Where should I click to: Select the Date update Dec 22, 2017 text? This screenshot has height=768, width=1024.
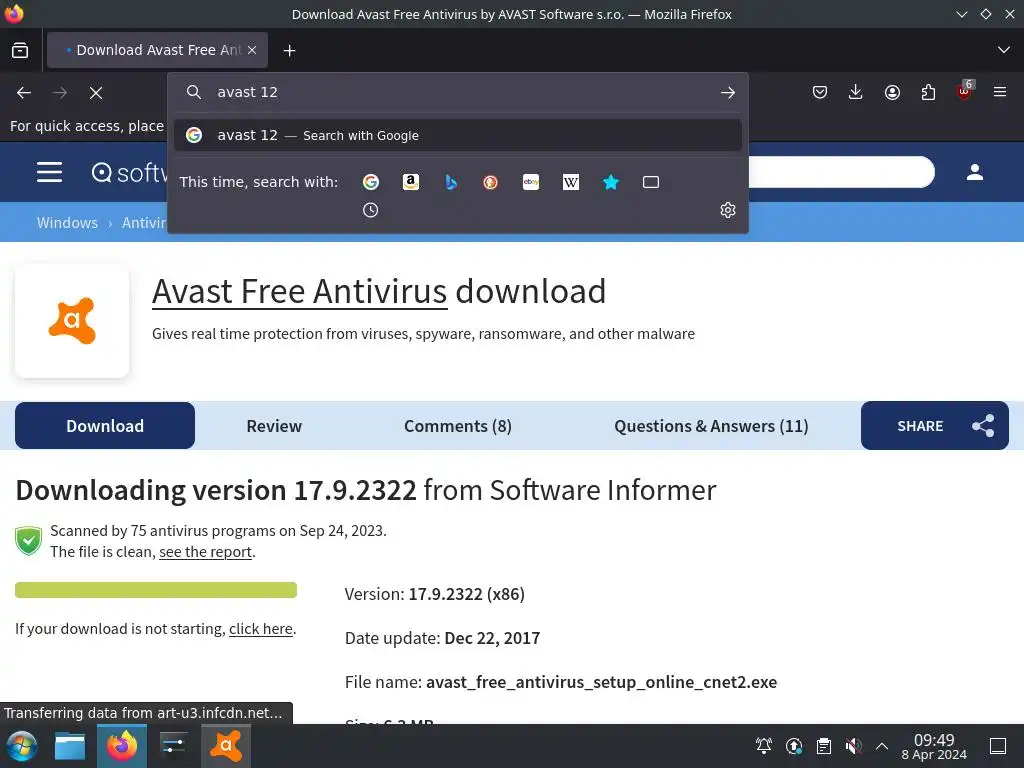[x=442, y=638]
